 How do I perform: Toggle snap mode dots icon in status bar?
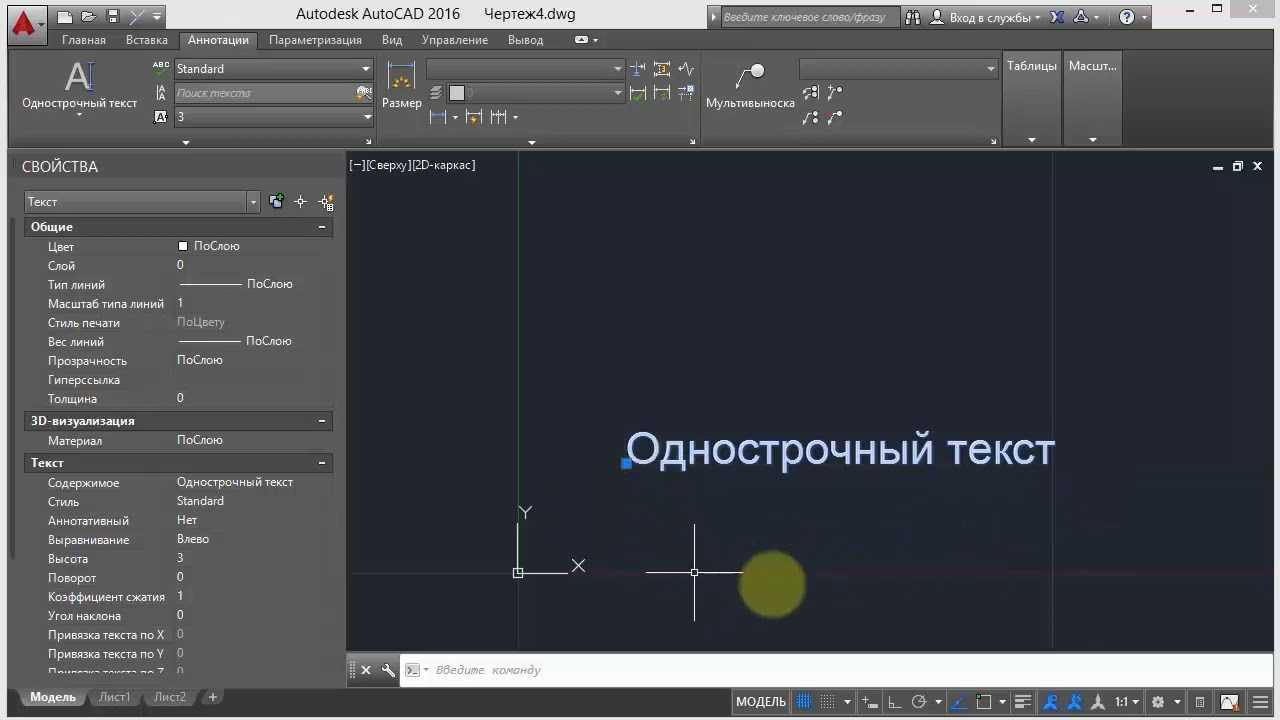click(x=827, y=702)
